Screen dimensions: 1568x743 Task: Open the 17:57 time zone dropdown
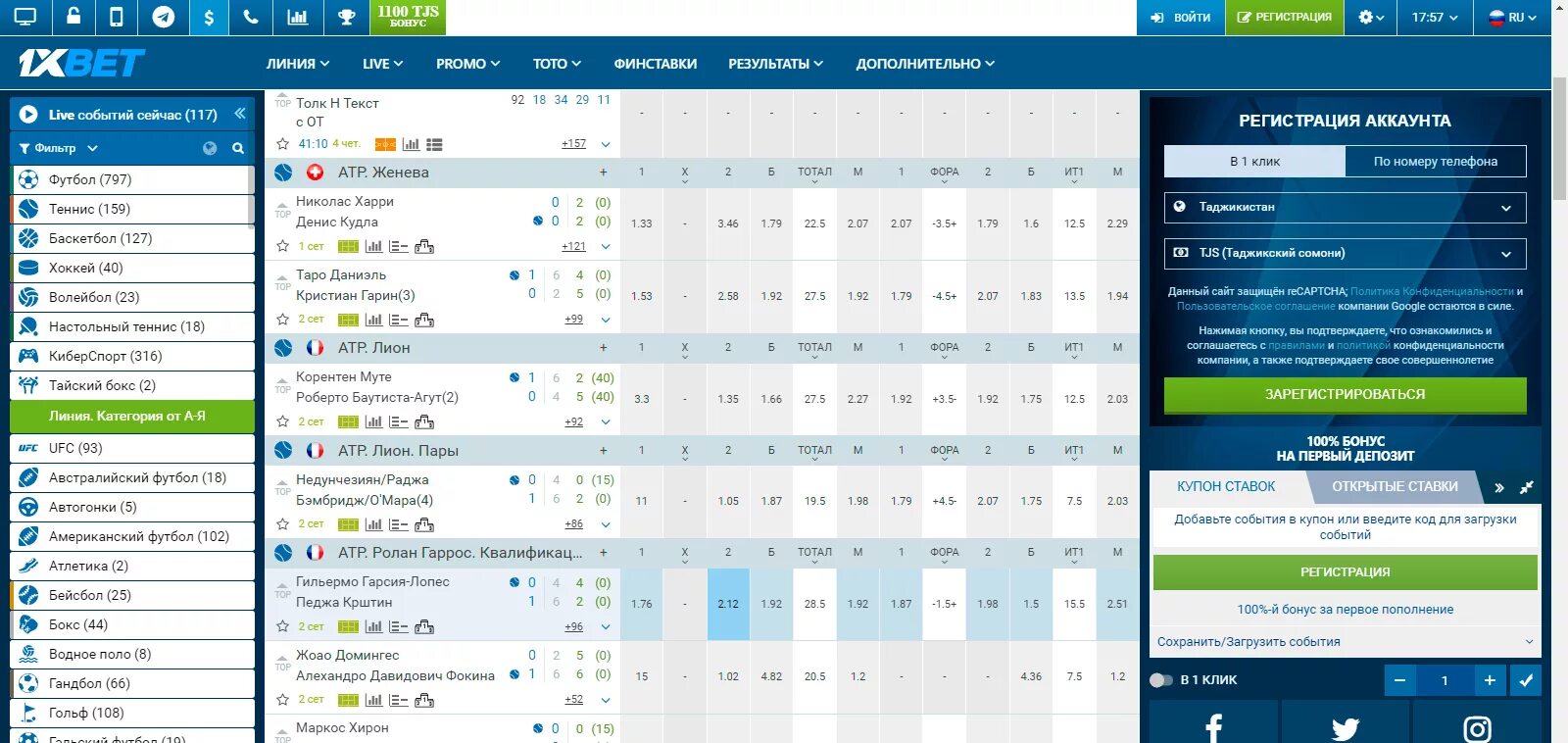1435,17
